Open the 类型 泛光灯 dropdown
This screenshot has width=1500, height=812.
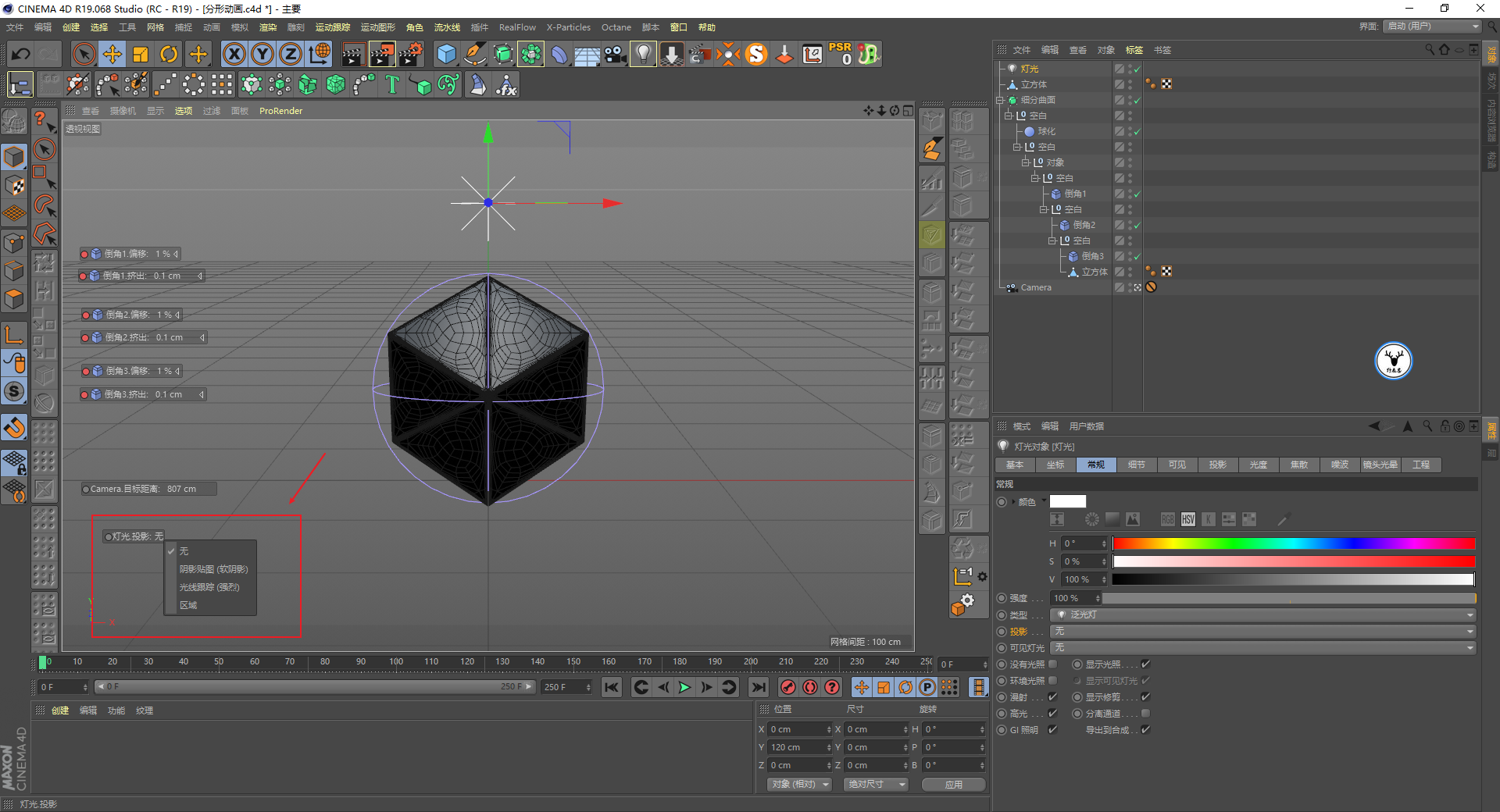coord(1262,615)
